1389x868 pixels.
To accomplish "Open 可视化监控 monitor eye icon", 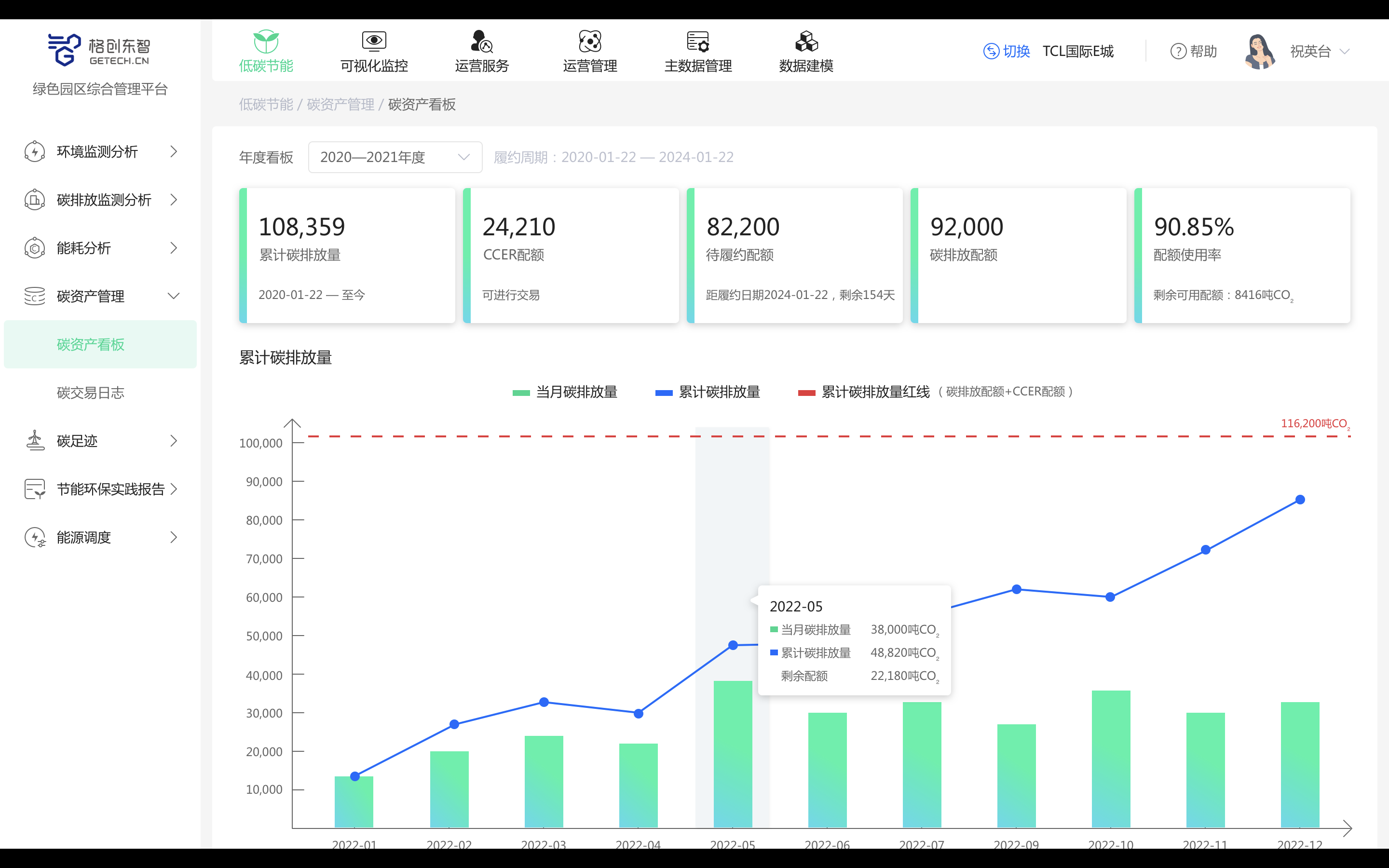I will 374,41.
